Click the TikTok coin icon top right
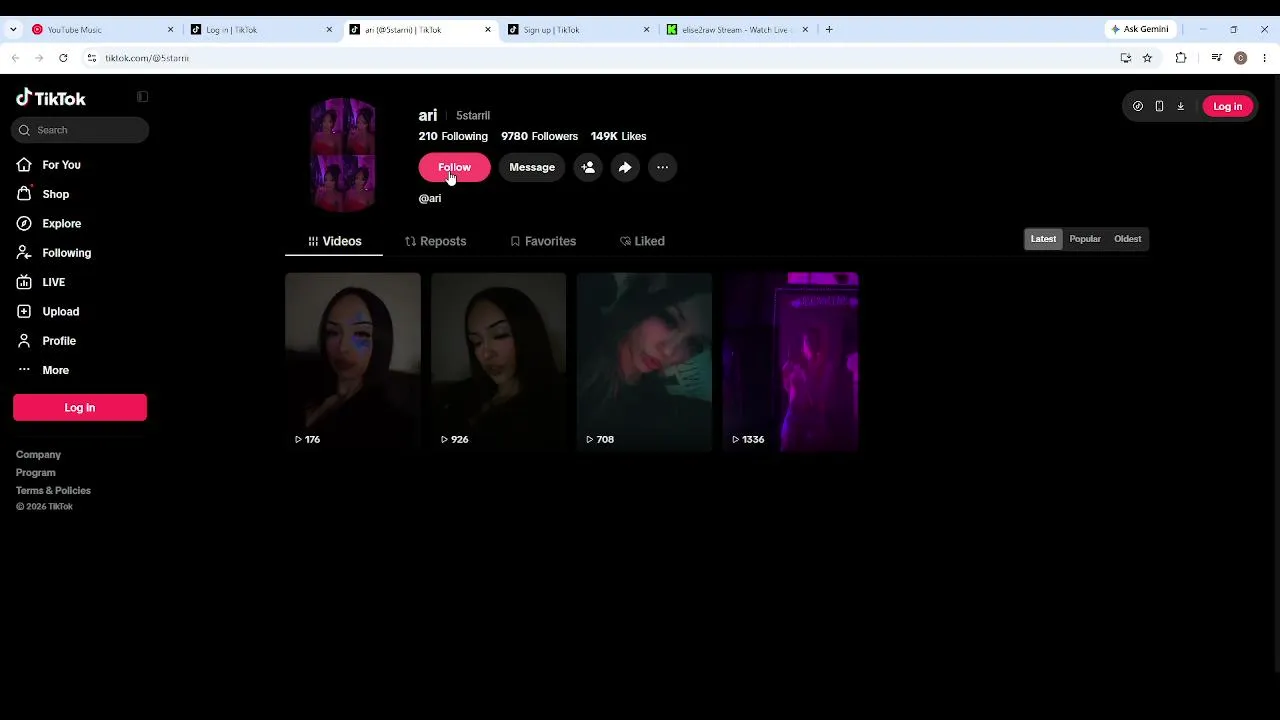 [x=1138, y=106]
